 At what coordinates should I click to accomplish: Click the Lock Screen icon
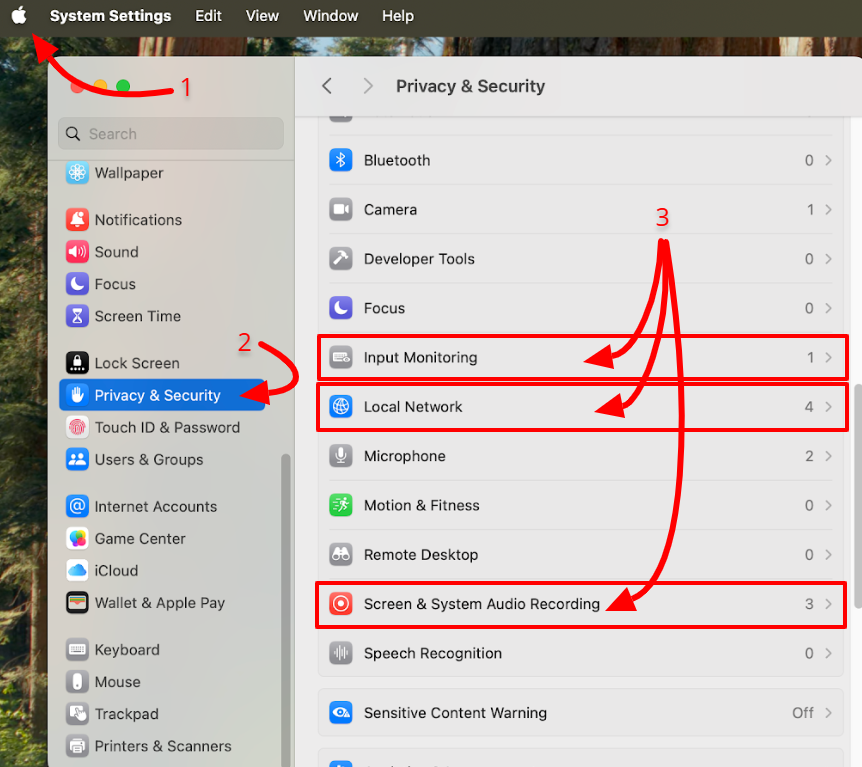(77, 363)
